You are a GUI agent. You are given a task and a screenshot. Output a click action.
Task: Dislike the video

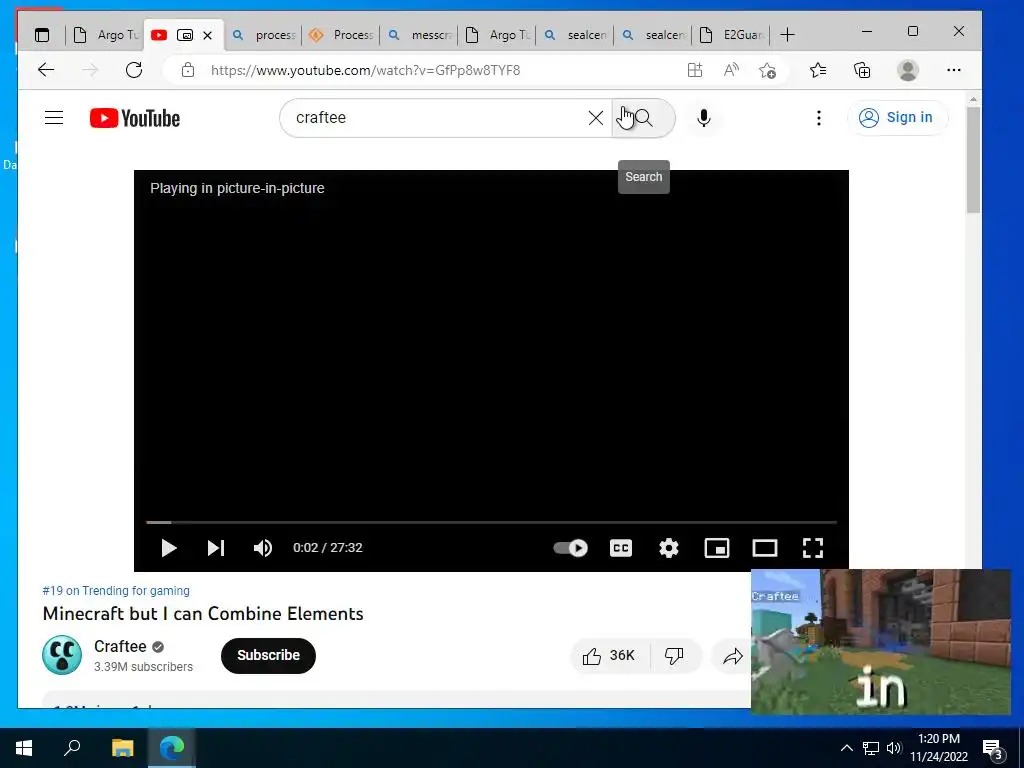coord(675,655)
